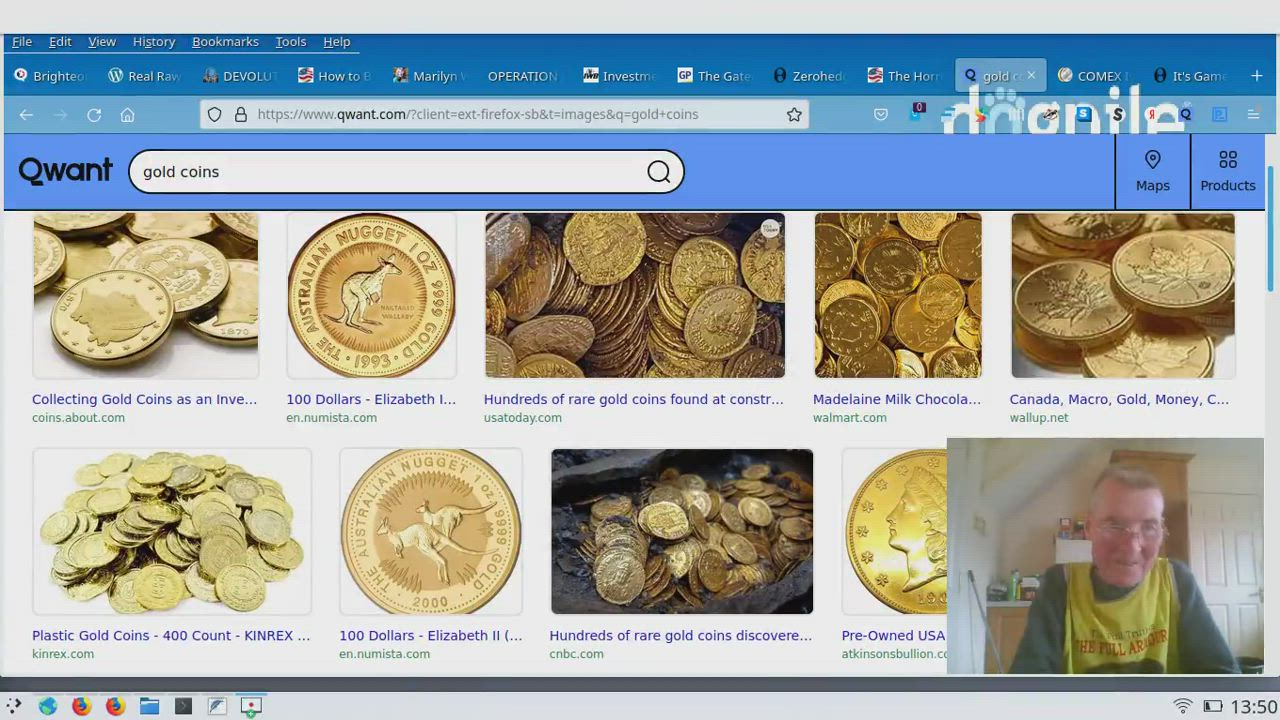Open the Bookmarks menu
This screenshot has width=1280, height=720.
(x=225, y=42)
